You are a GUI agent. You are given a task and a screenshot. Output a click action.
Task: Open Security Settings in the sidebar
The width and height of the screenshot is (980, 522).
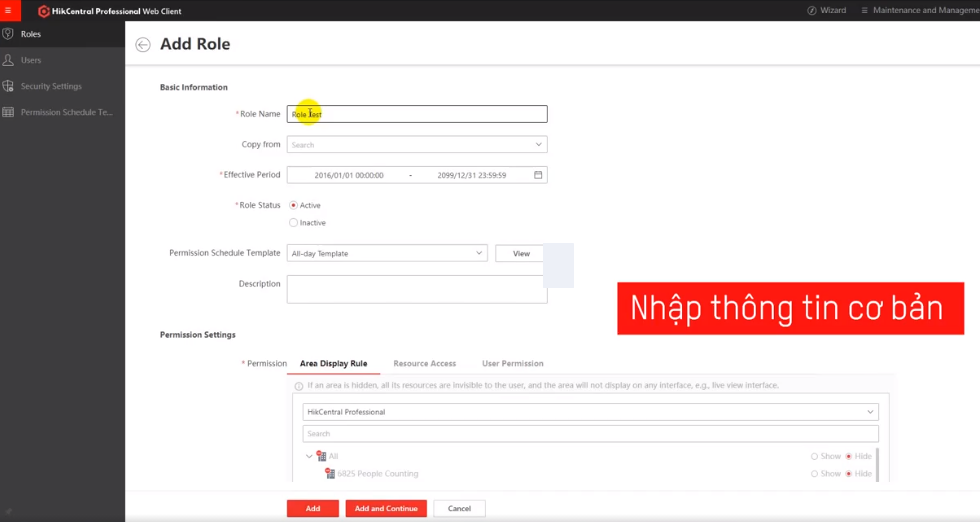tap(62, 86)
